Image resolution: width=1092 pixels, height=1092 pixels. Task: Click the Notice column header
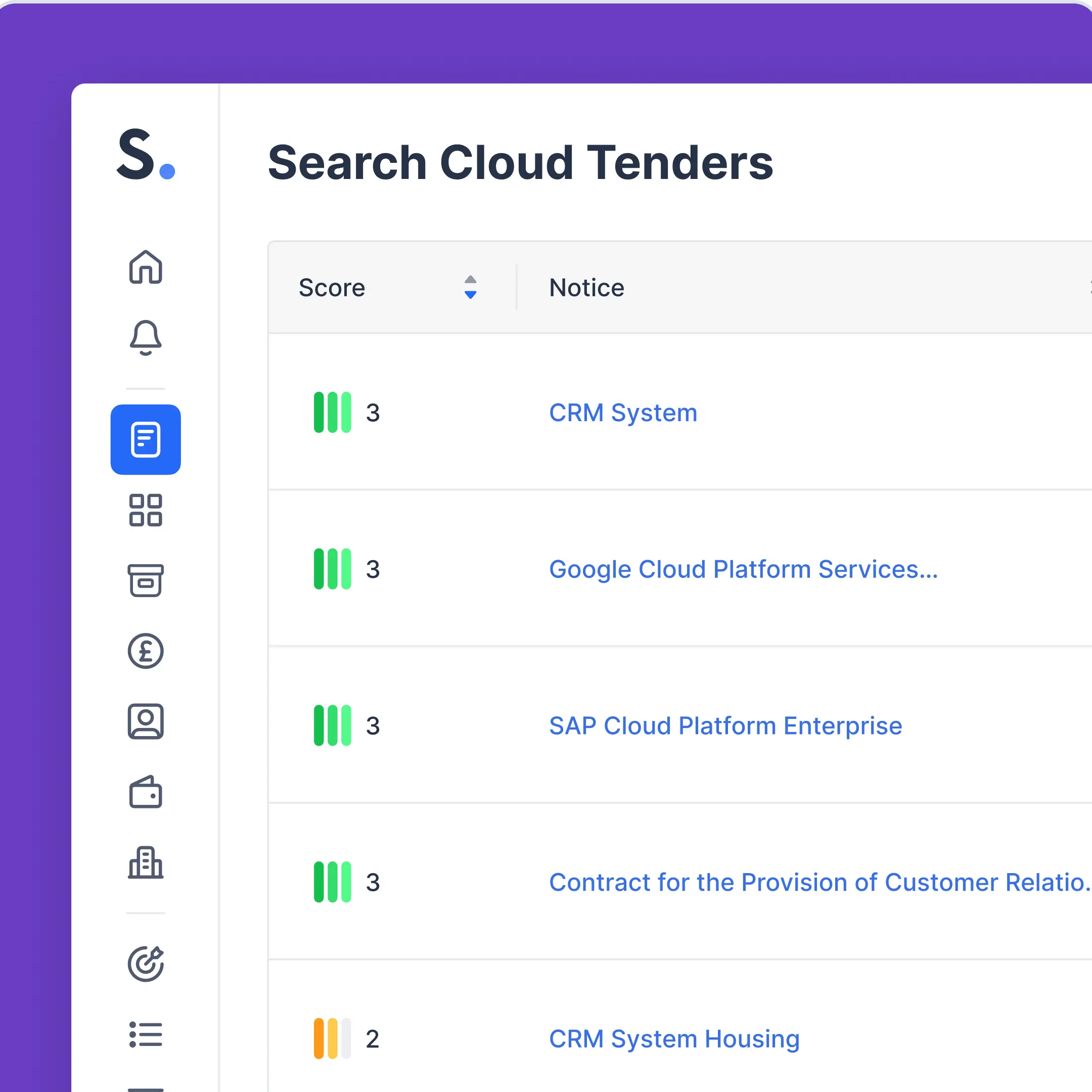coord(586,288)
